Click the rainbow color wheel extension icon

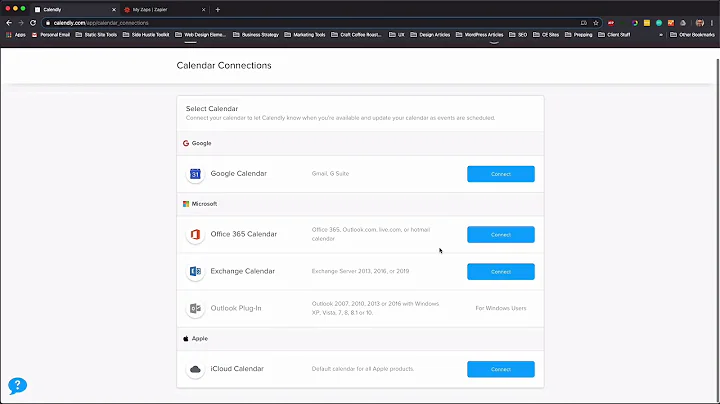(x=635, y=22)
